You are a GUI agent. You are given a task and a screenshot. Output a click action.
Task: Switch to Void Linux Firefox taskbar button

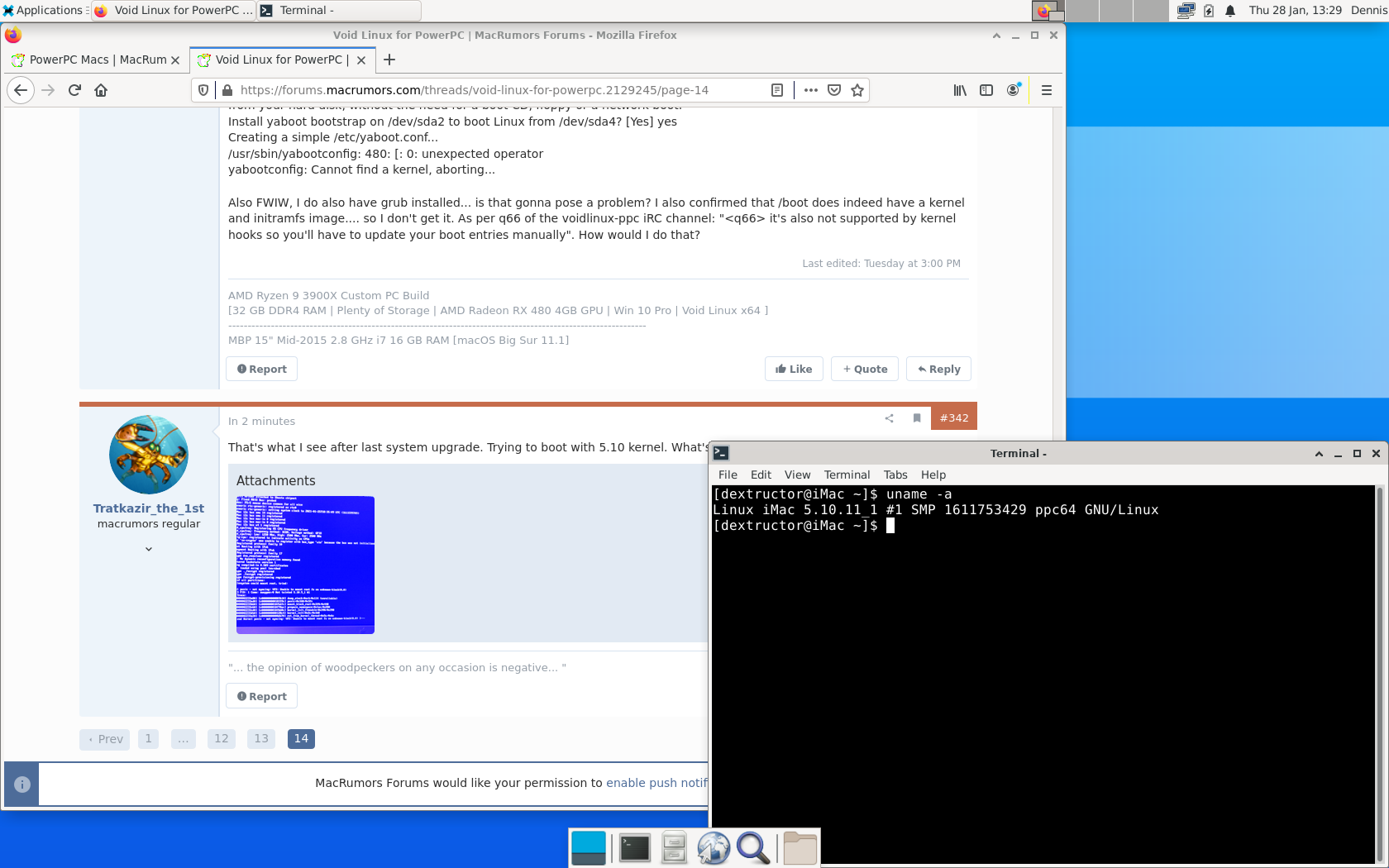pos(173,11)
